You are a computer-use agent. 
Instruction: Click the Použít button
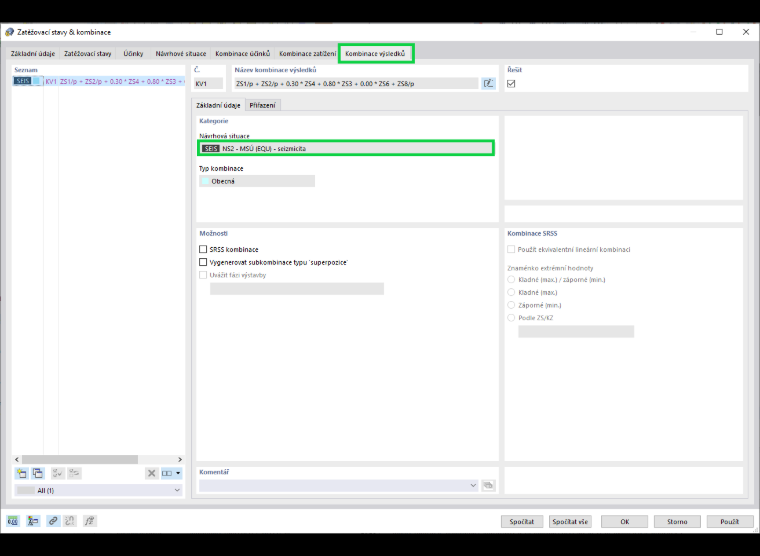(x=729, y=522)
